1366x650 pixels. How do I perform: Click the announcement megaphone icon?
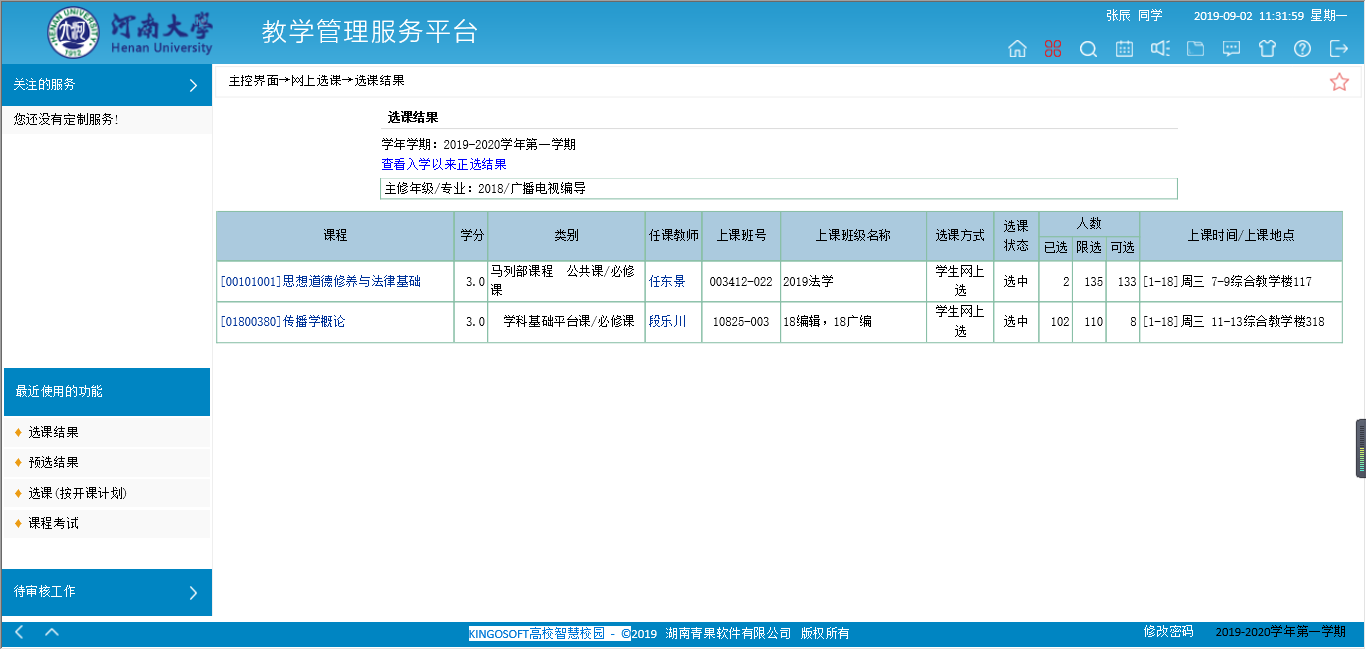click(x=1160, y=49)
